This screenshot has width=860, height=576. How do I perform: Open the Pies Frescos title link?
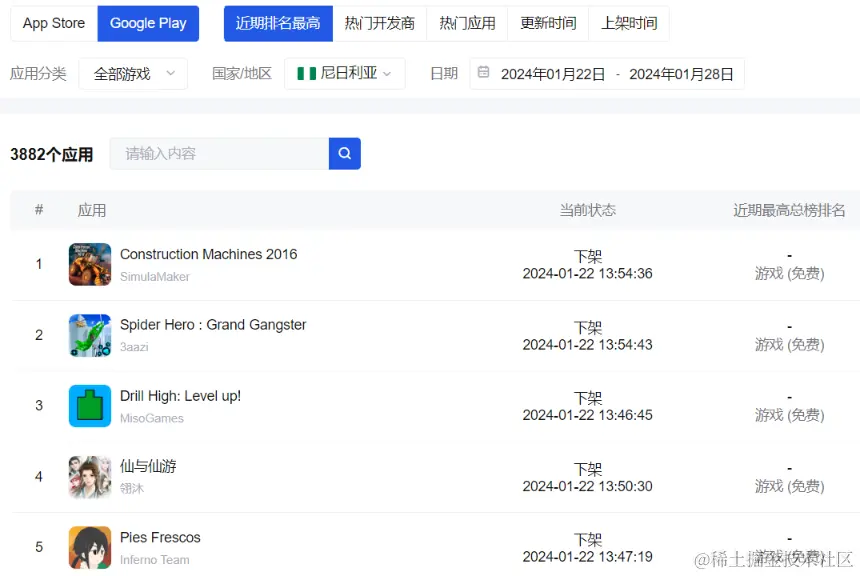[x=160, y=538]
